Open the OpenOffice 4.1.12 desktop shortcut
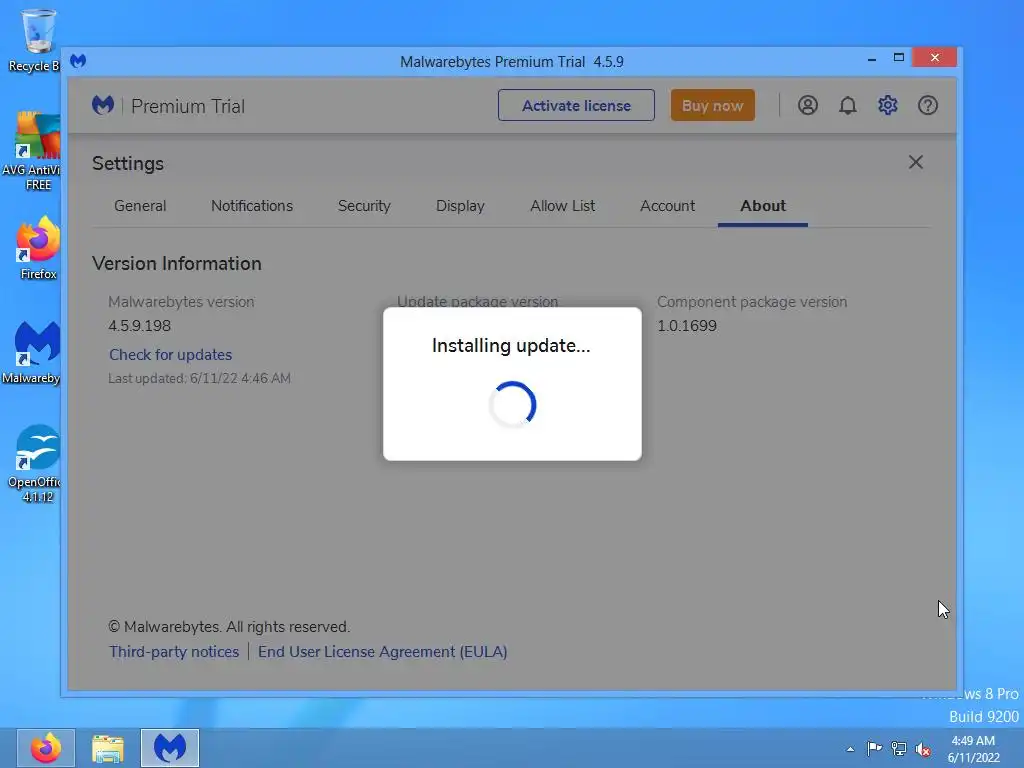Image resolution: width=1024 pixels, height=768 pixels. coord(35,464)
